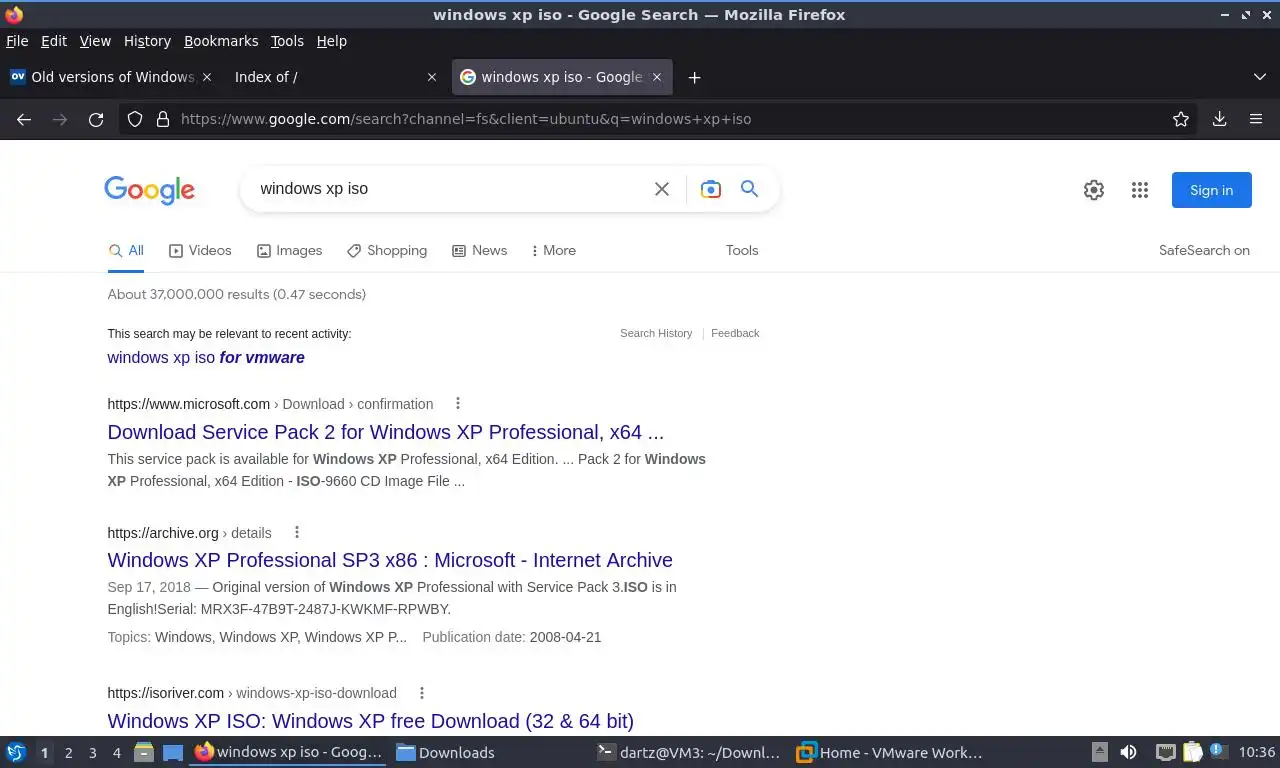The width and height of the screenshot is (1280, 768).
Task: Submit the search with the magnifier icon
Action: click(749, 188)
